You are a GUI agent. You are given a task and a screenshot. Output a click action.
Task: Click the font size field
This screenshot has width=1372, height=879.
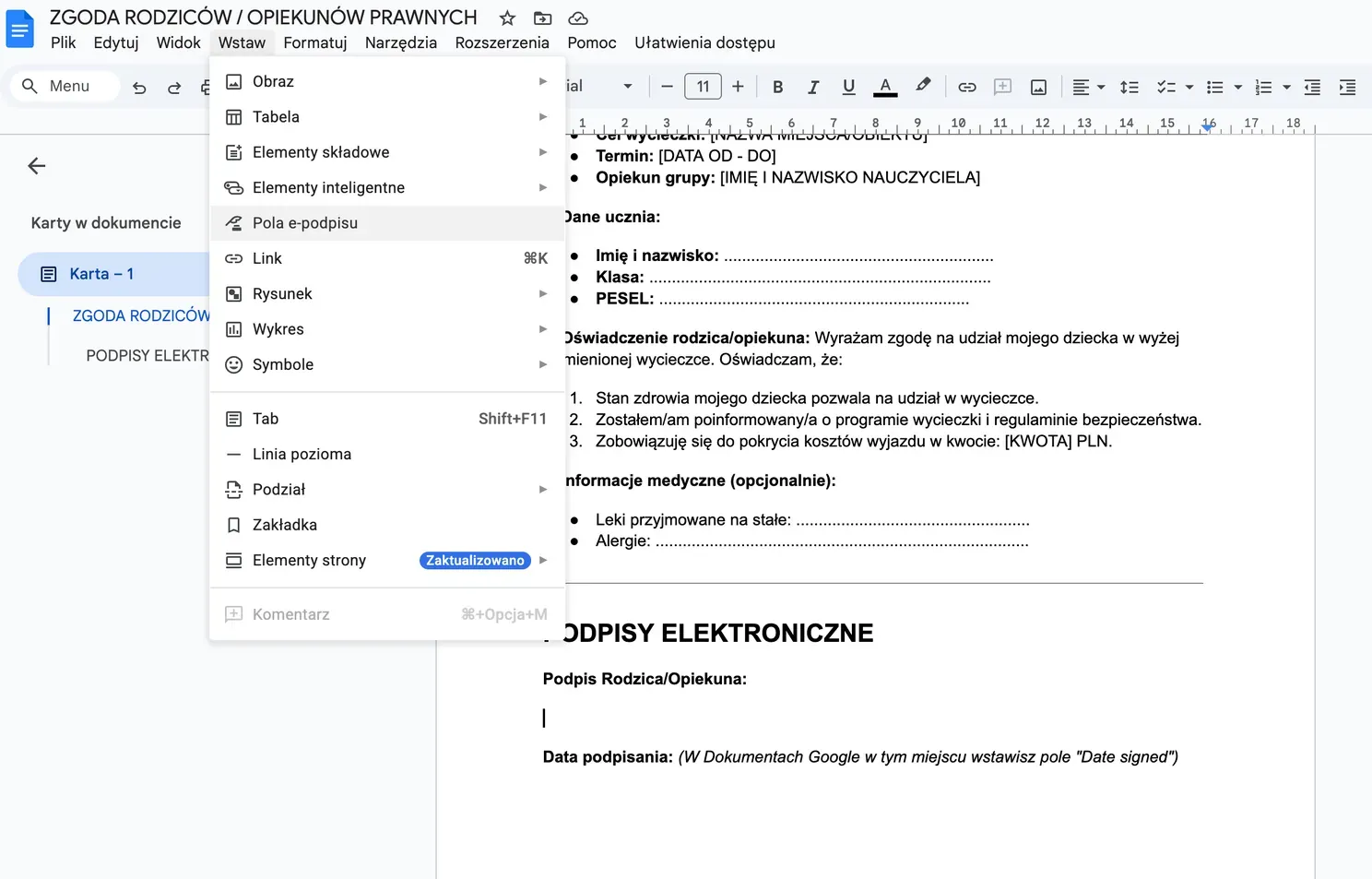point(703,87)
